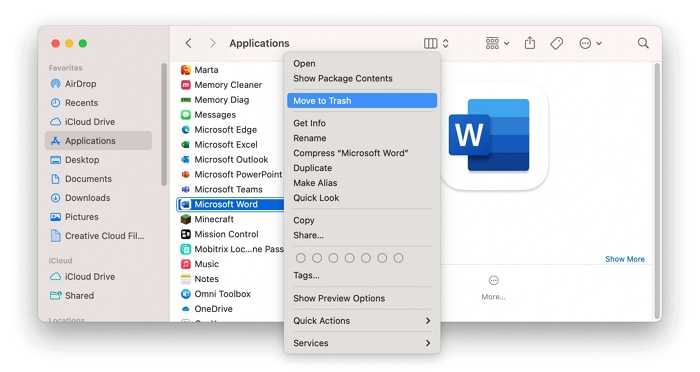Select the Microsoft PowerPoint app

tap(231, 175)
